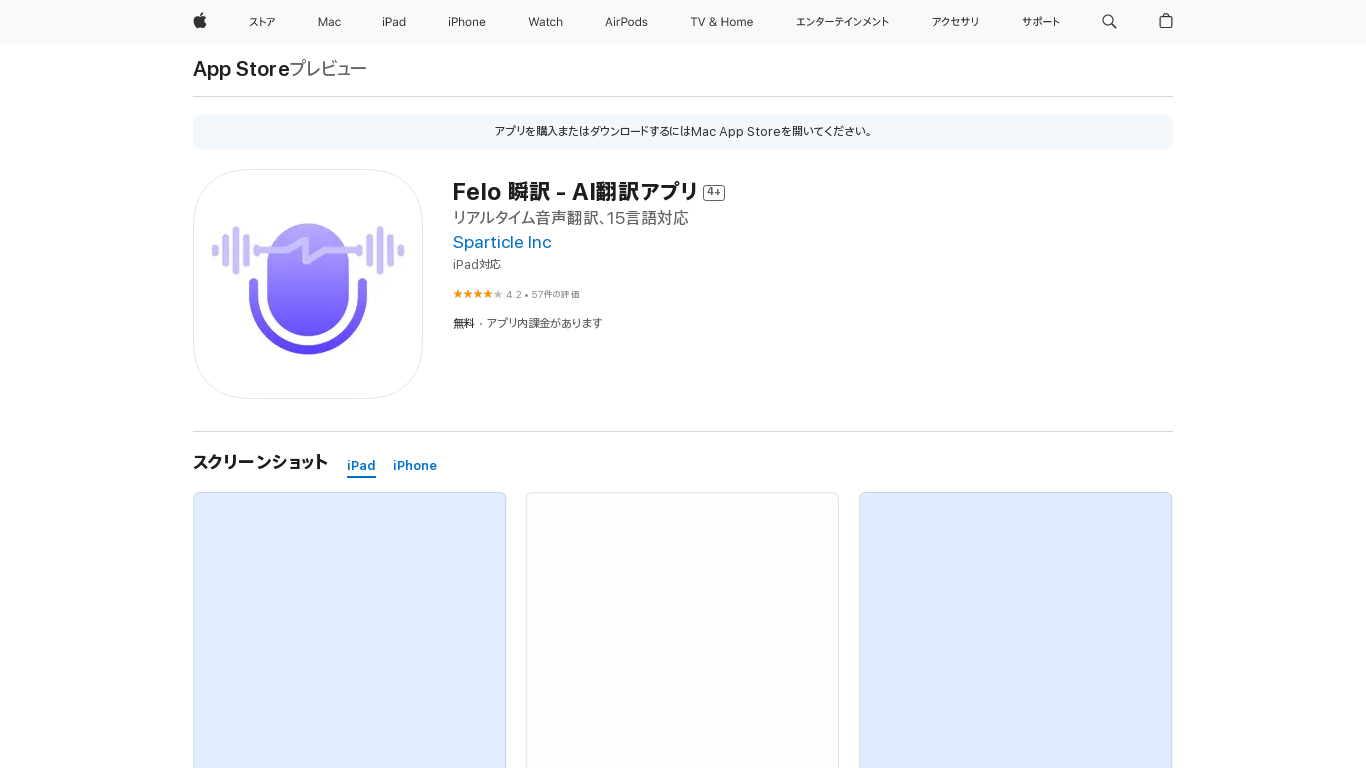Open the Sparticle Inc developer link

point(502,242)
